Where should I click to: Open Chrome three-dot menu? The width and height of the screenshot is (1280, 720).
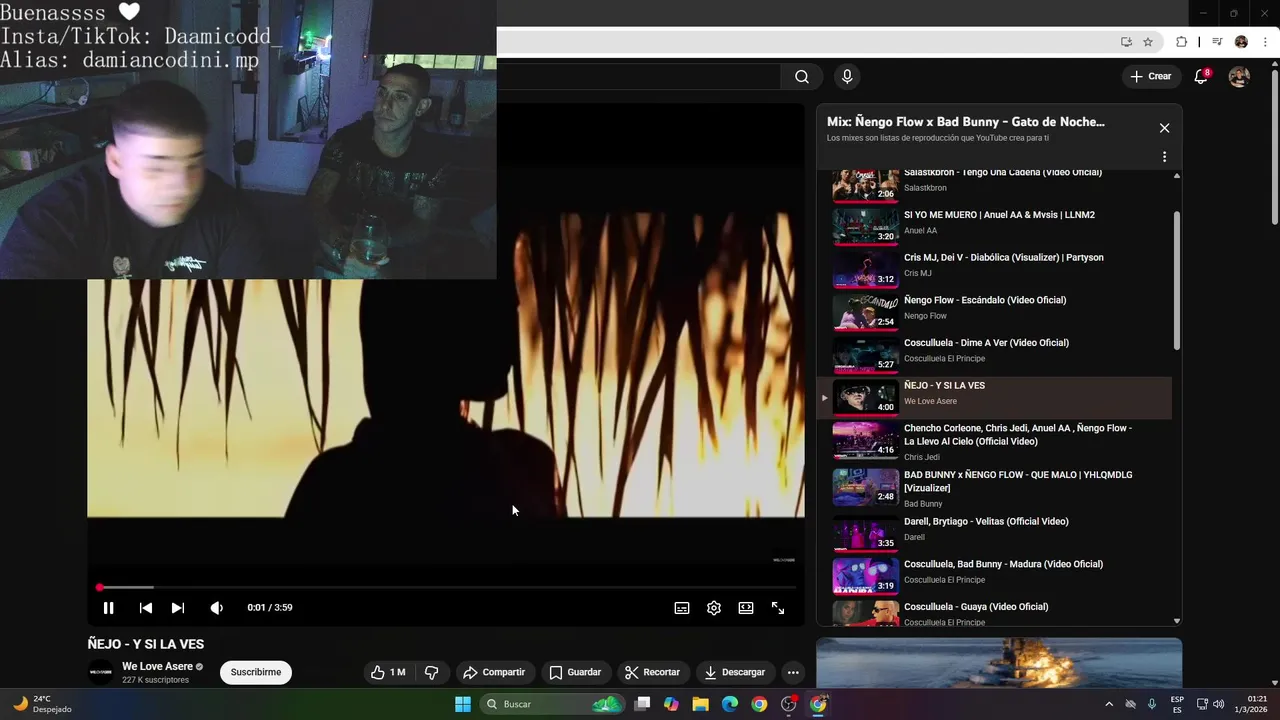1265,42
